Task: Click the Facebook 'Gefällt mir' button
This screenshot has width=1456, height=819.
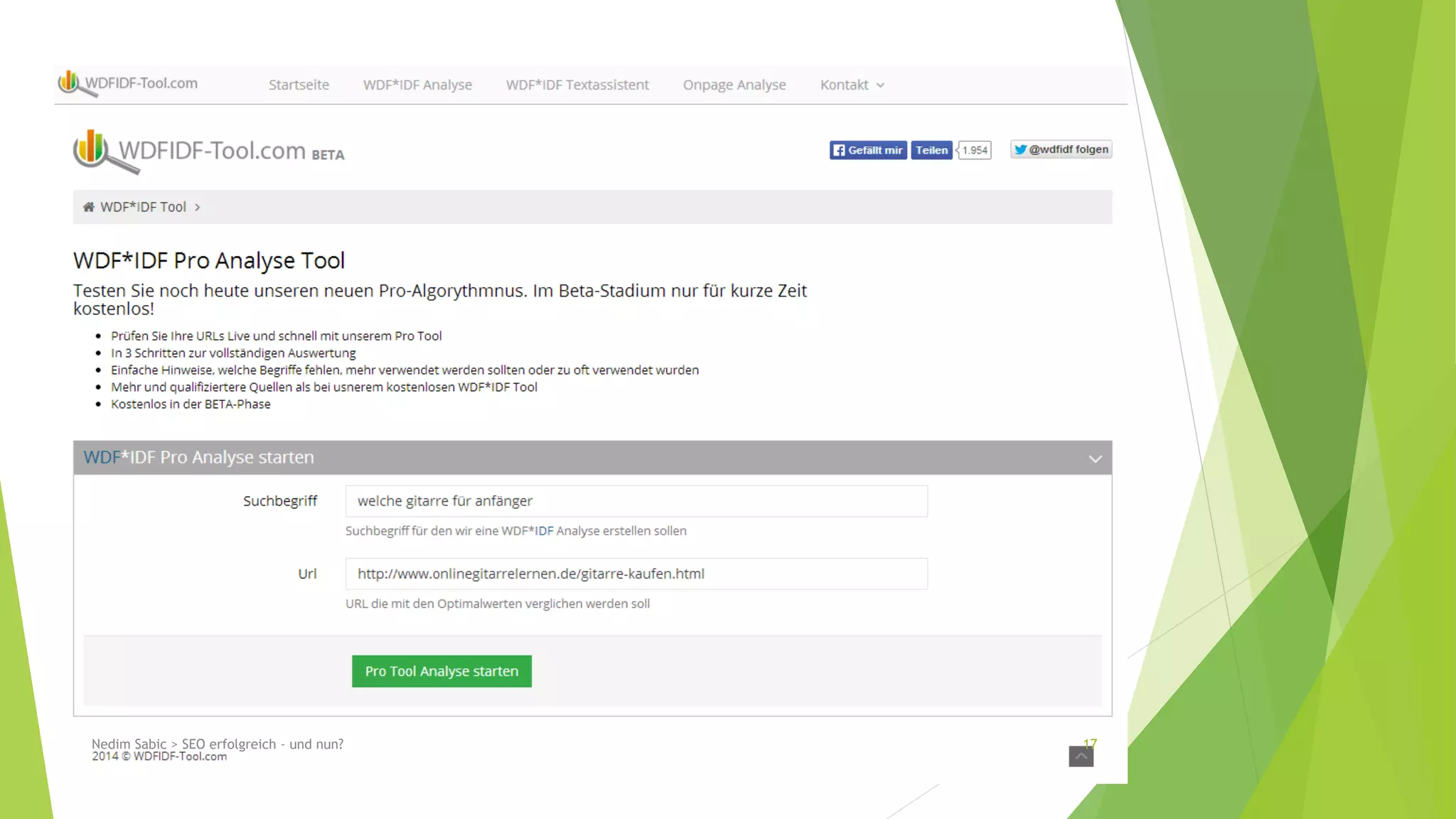Action: point(867,150)
